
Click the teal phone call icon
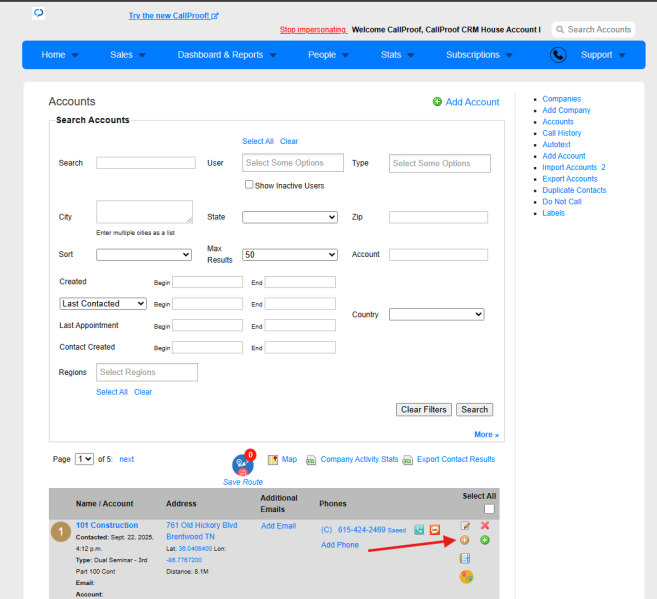[419, 530]
